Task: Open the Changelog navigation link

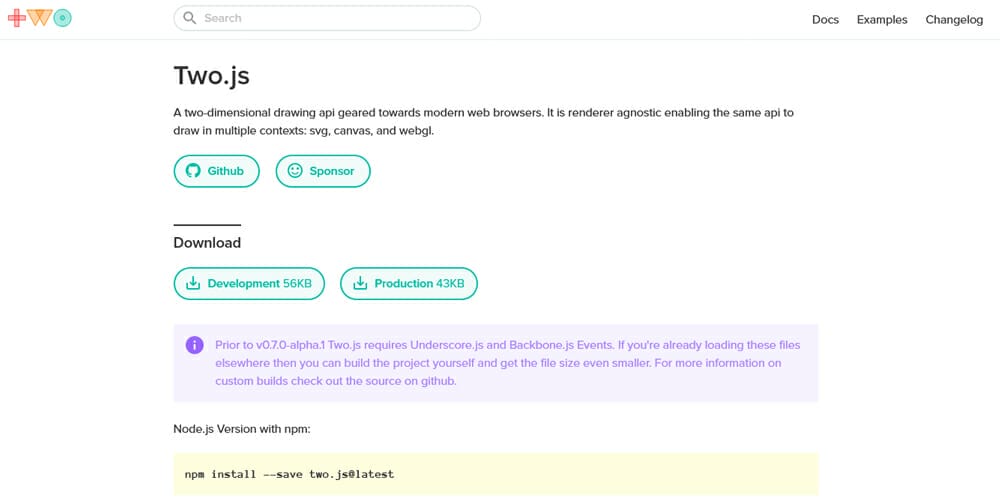Action: 954,20
